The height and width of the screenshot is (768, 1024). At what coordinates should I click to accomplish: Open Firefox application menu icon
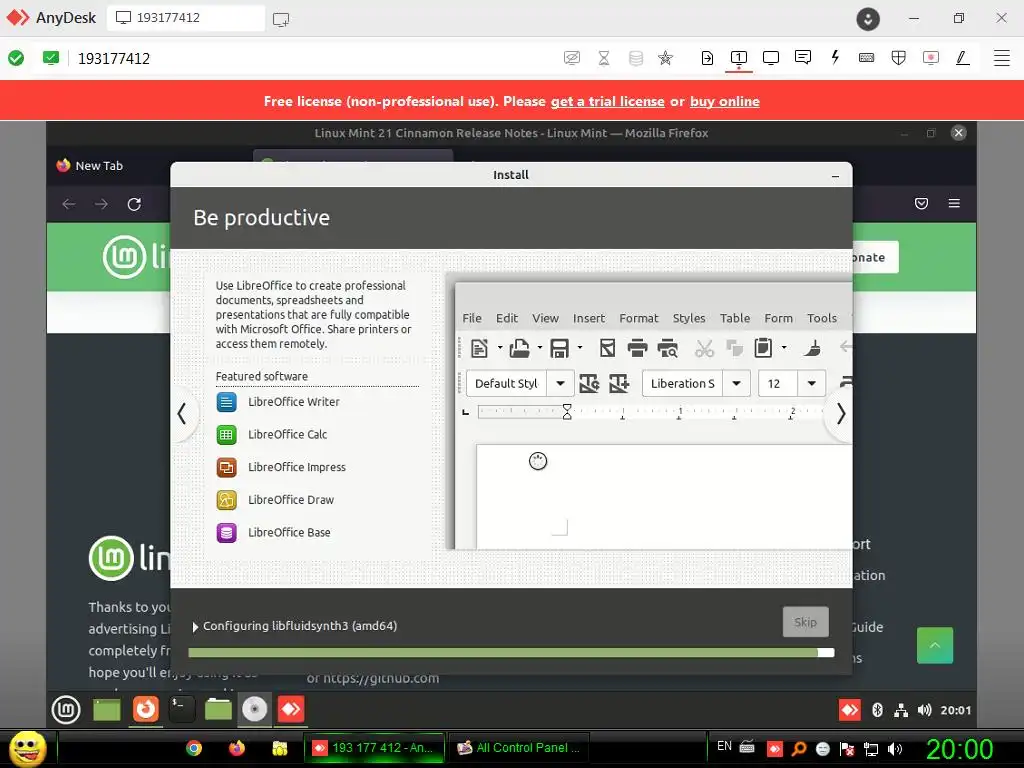click(x=954, y=204)
